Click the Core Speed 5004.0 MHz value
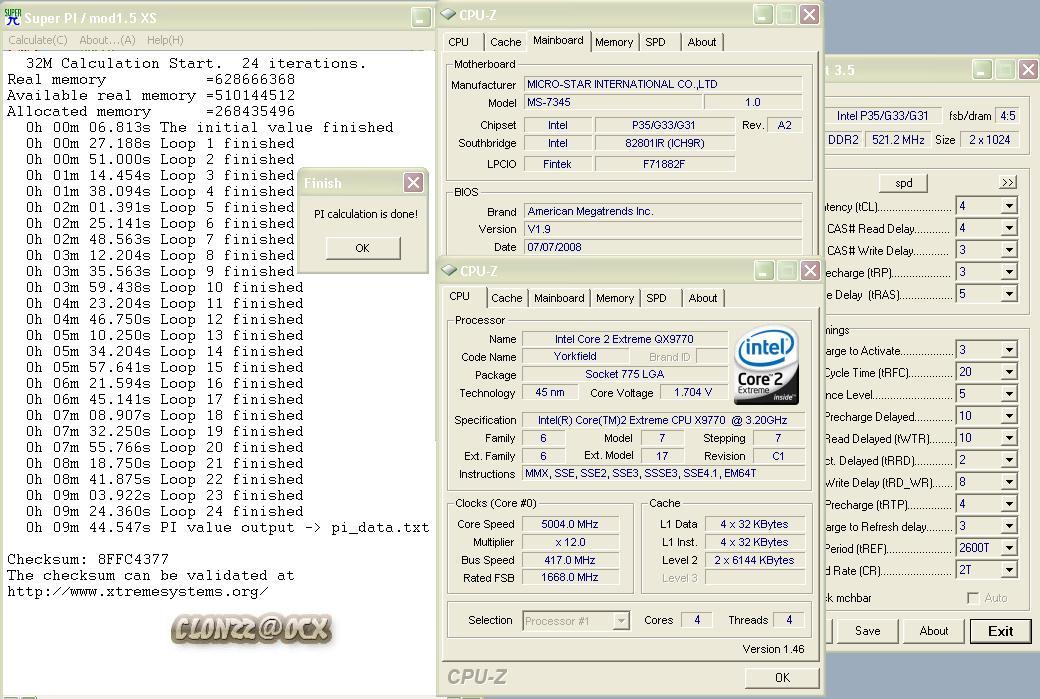This screenshot has width=1040, height=699. 570,524
